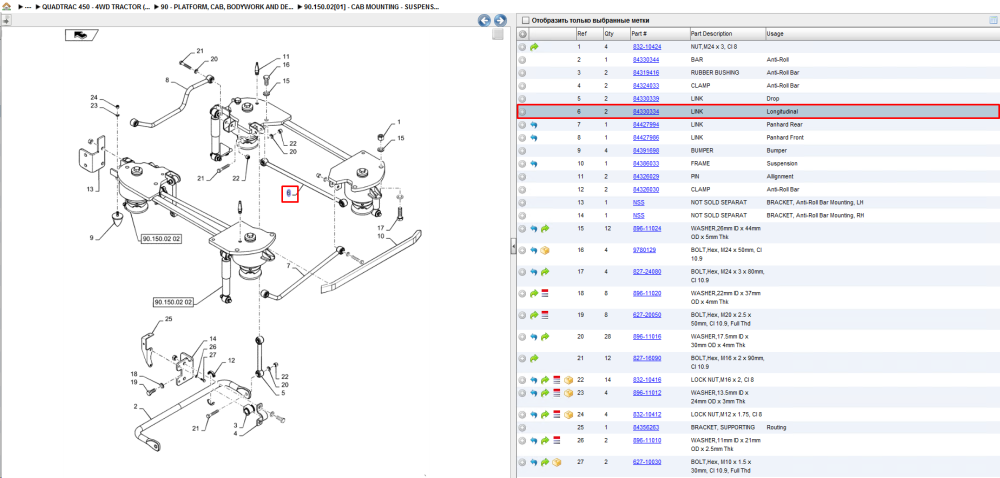Sort by Ref column header
Screen dimensions: 1000x478
point(581,34)
